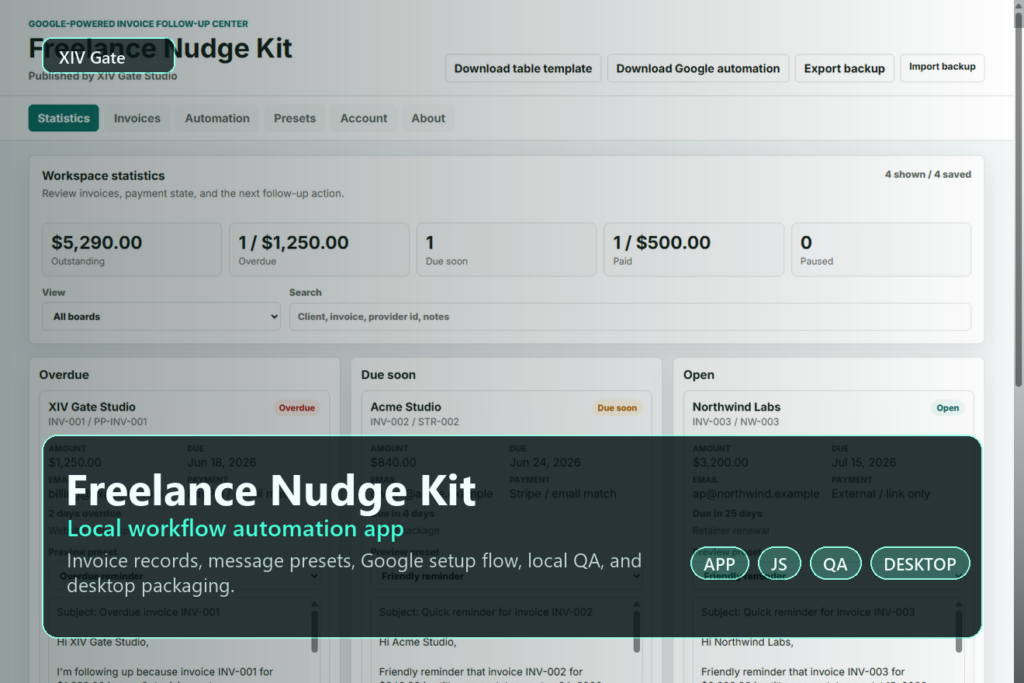Click the QA pill tag
1024x683 pixels.
point(835,564)
